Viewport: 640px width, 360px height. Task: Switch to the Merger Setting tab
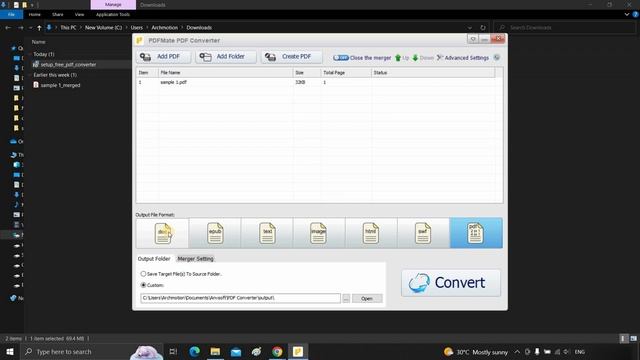click(196, 259)
